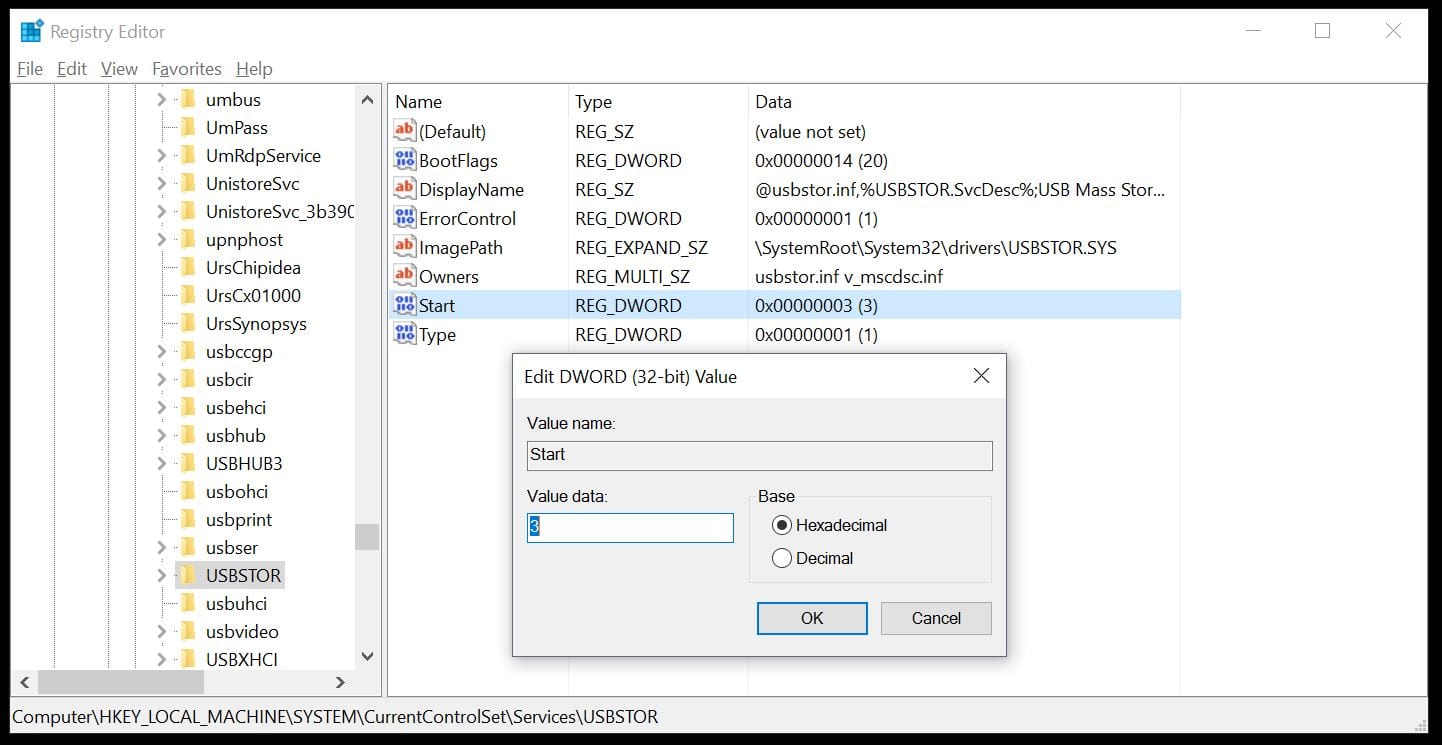Click the umbus folder icon
Screen dimensions: 1442x745
pos(187,99)
